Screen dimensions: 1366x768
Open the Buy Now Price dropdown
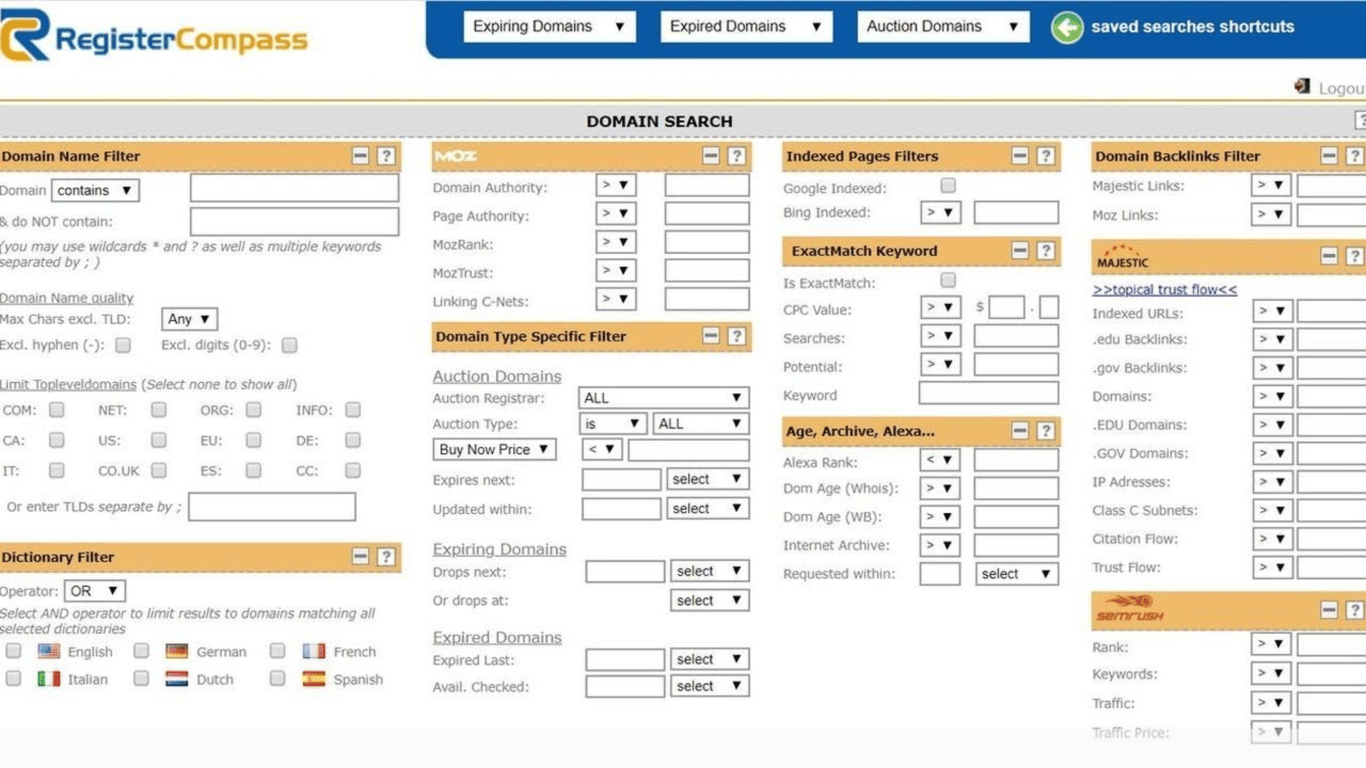pos(494,450)
